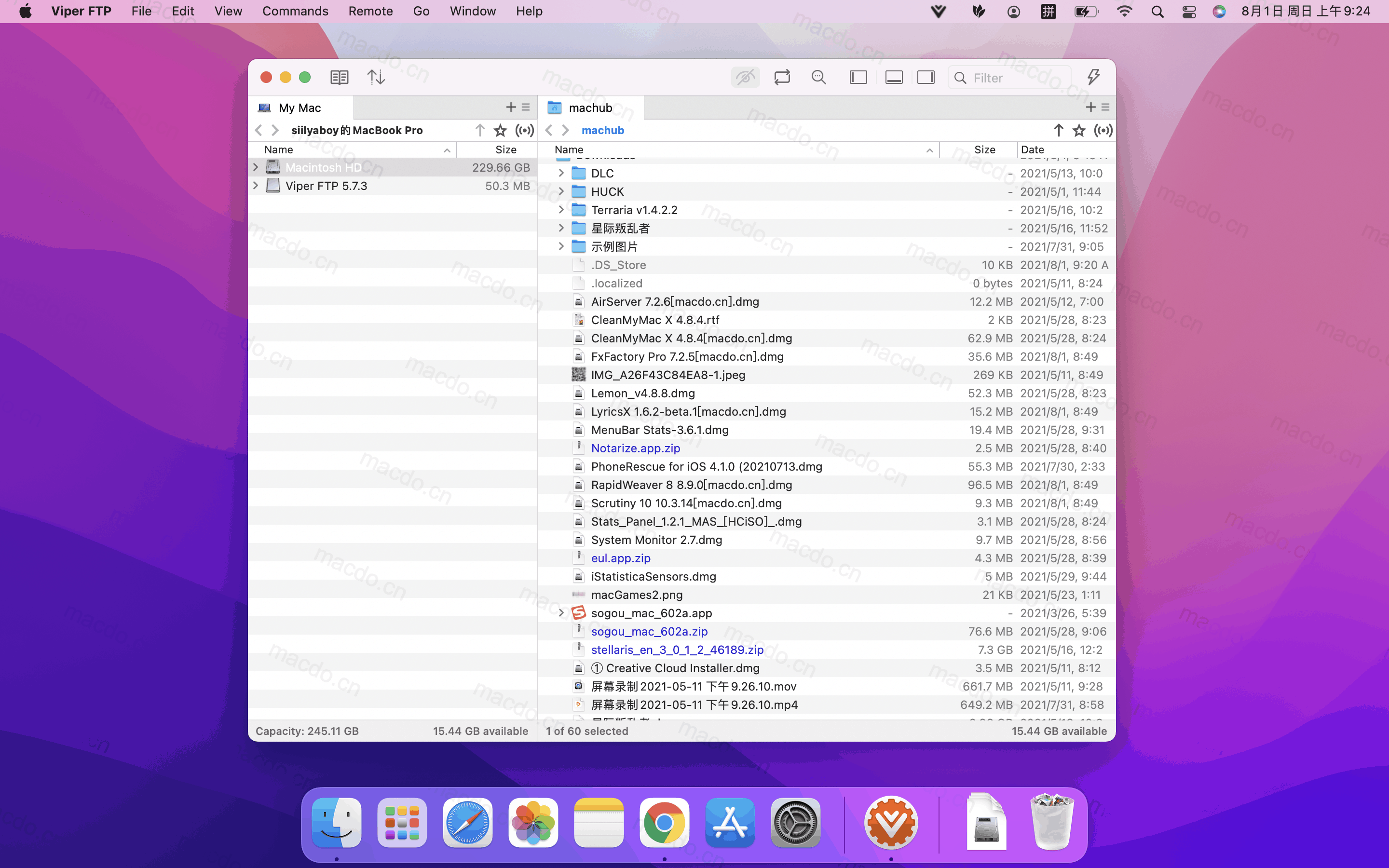Open the Commands menu in menu bar
The height and width of the screenshot is (868, 1389).
click(x=295, y=11)
